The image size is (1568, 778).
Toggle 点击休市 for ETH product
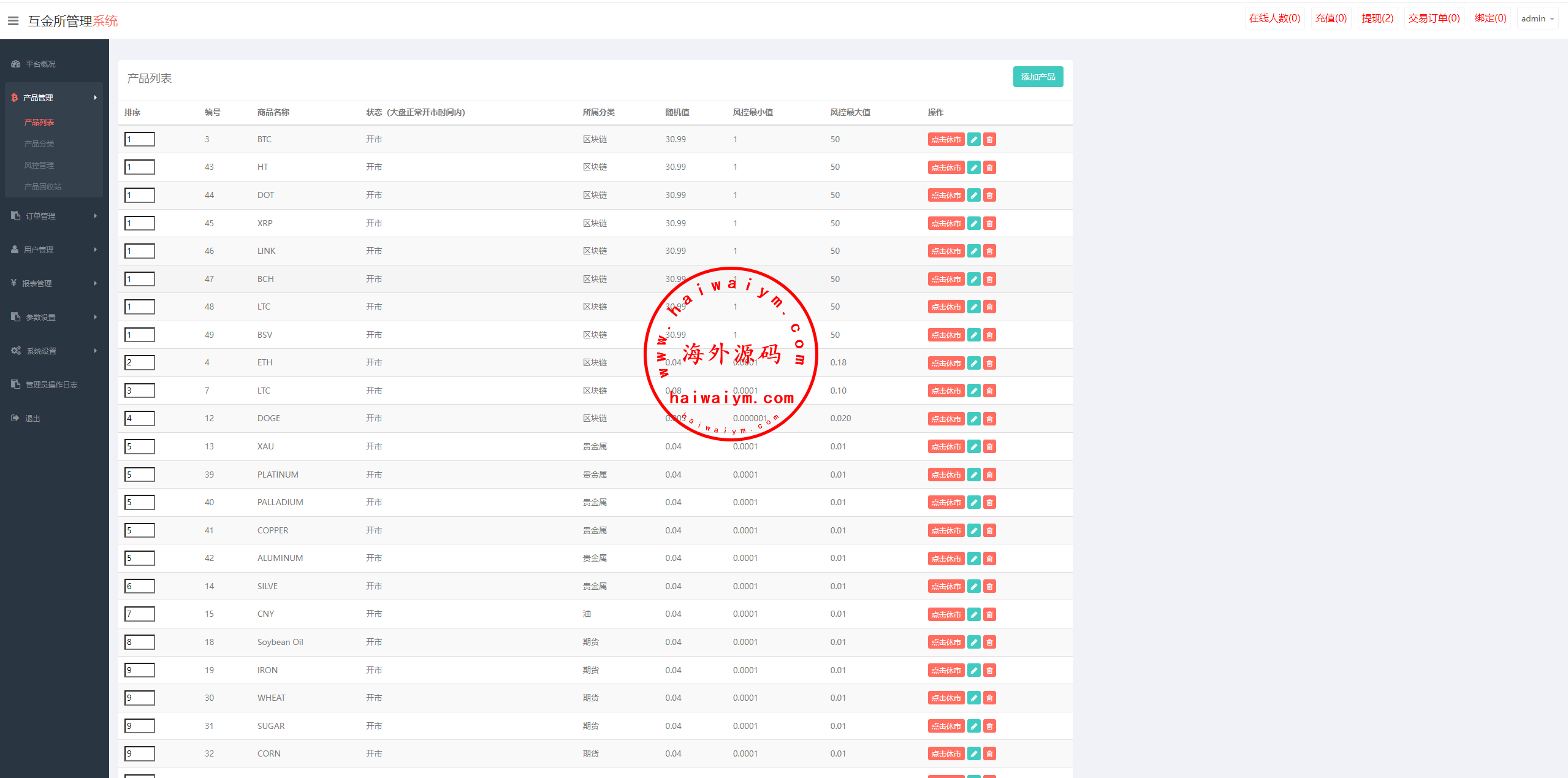[946, 363]
